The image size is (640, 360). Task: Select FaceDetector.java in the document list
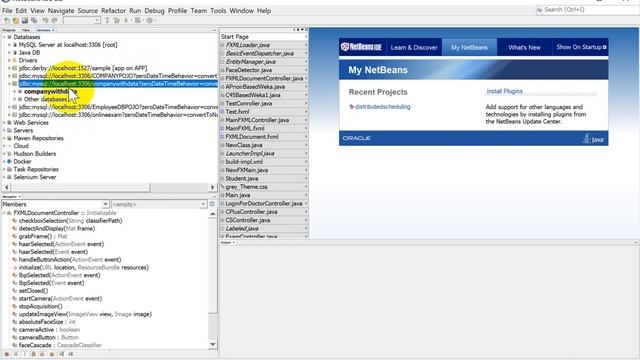click(x=264, y=70)
